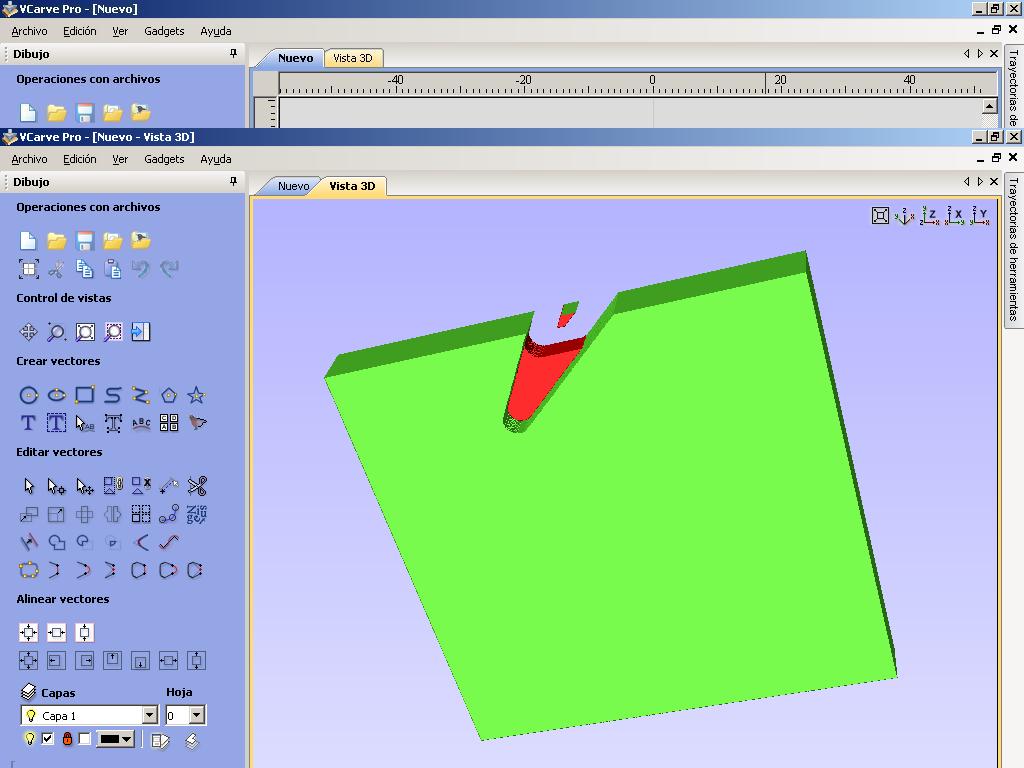This screenshot has width=1024, height=768.
Task: Click the view along Z axis button
Action: 930,215
